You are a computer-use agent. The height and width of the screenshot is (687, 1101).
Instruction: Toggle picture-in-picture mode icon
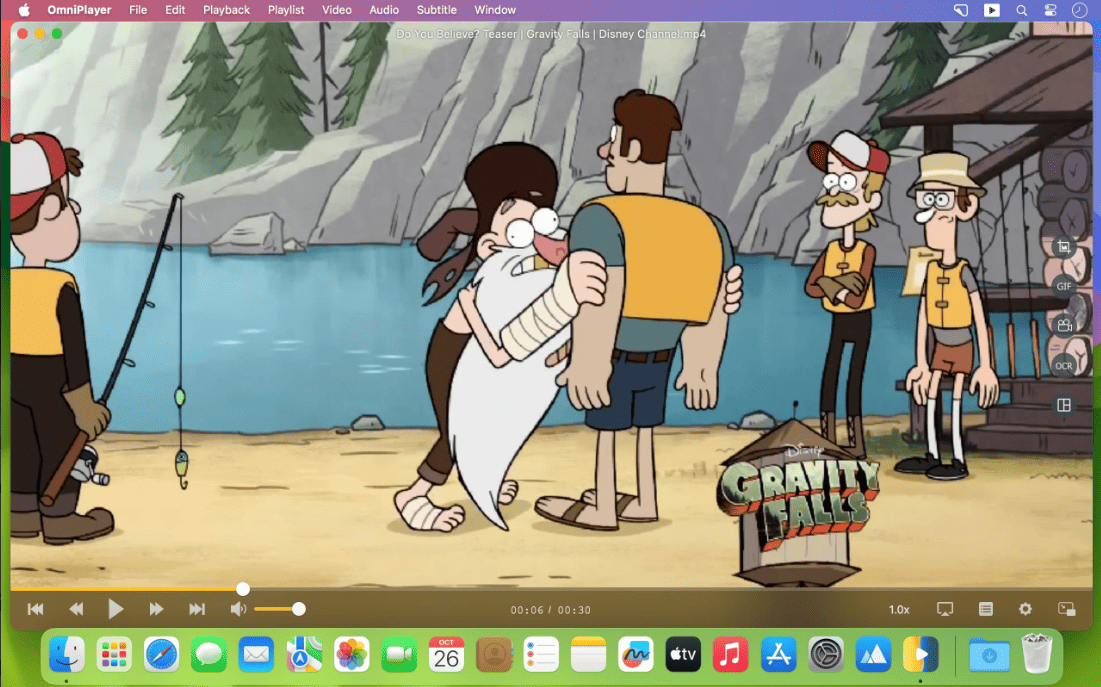pos(1066,609)
